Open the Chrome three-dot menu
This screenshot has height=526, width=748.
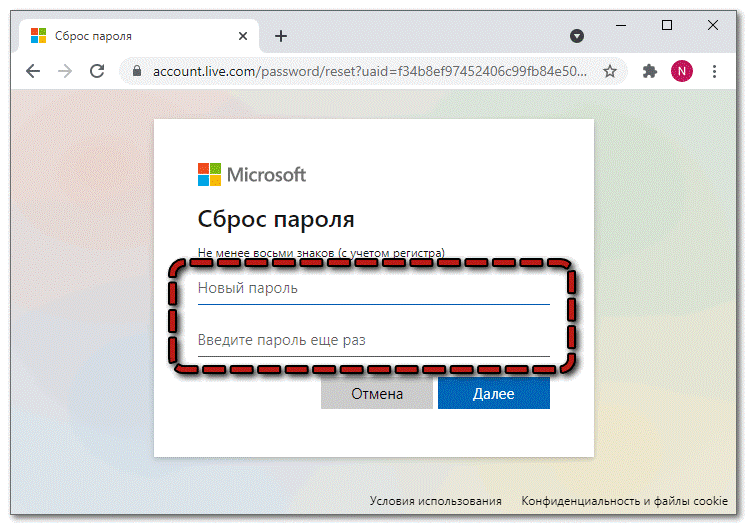coord(714,72)
